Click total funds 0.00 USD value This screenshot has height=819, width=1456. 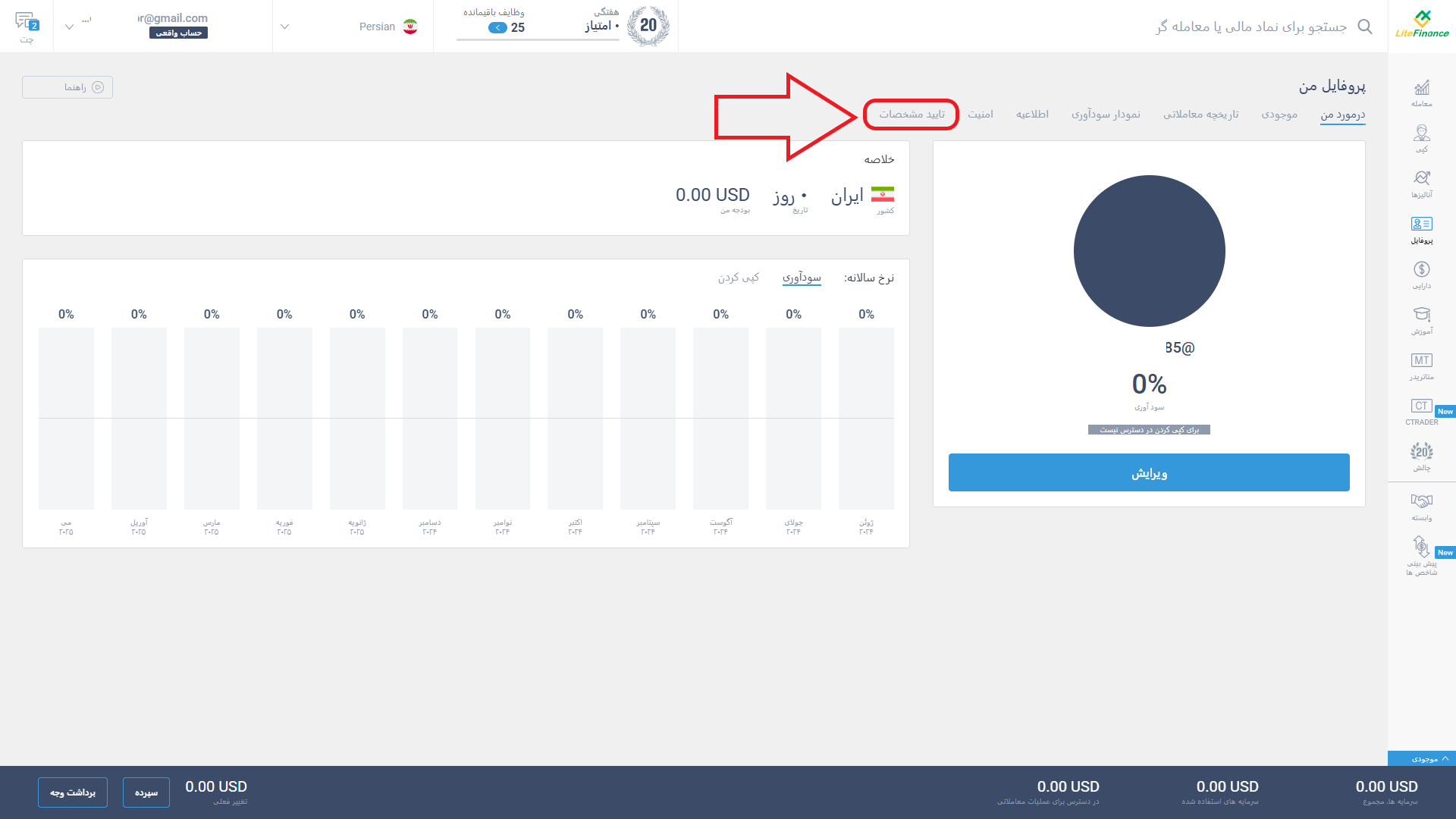[1386, 786]
